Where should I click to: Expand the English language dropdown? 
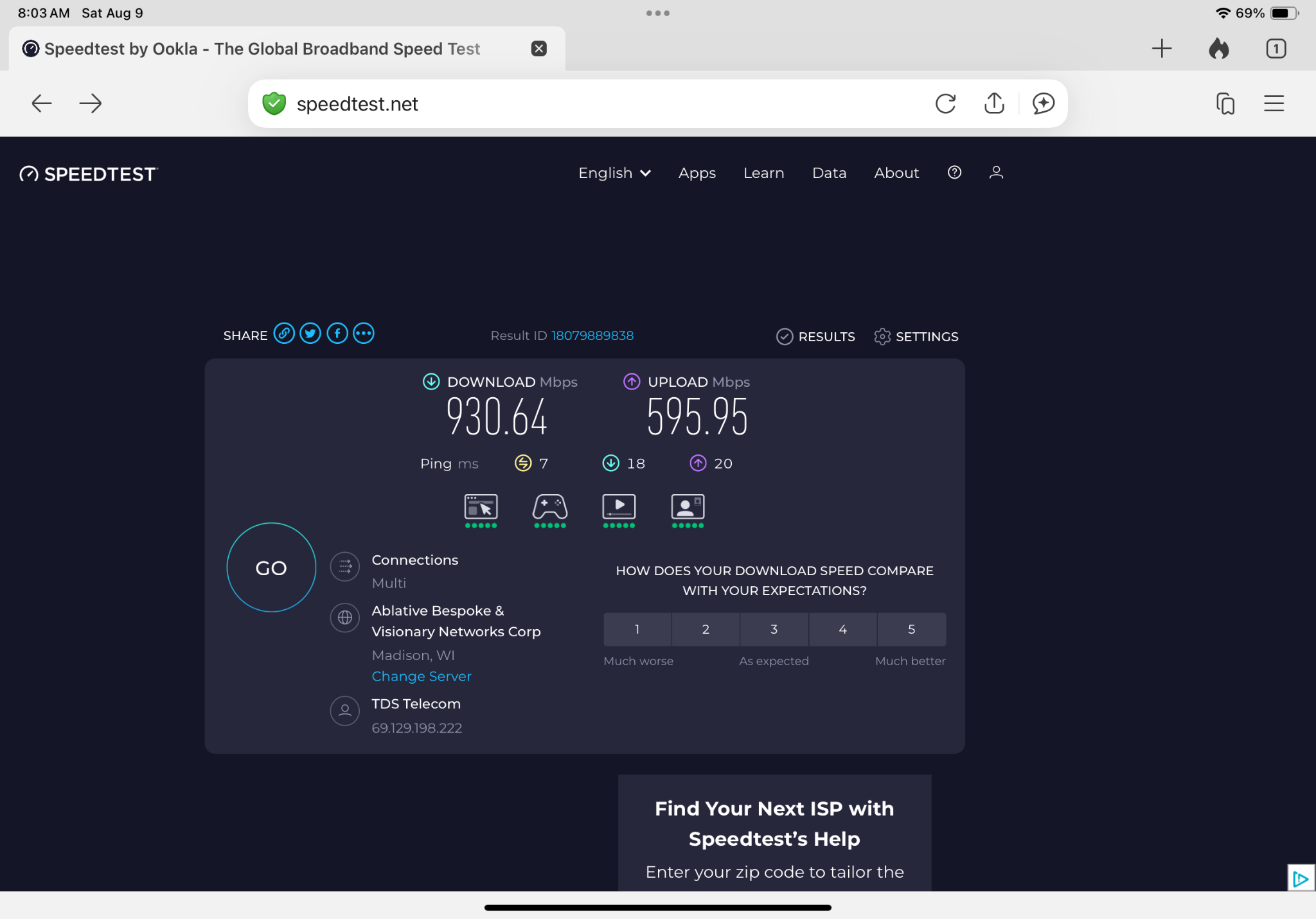pos(614,173)
